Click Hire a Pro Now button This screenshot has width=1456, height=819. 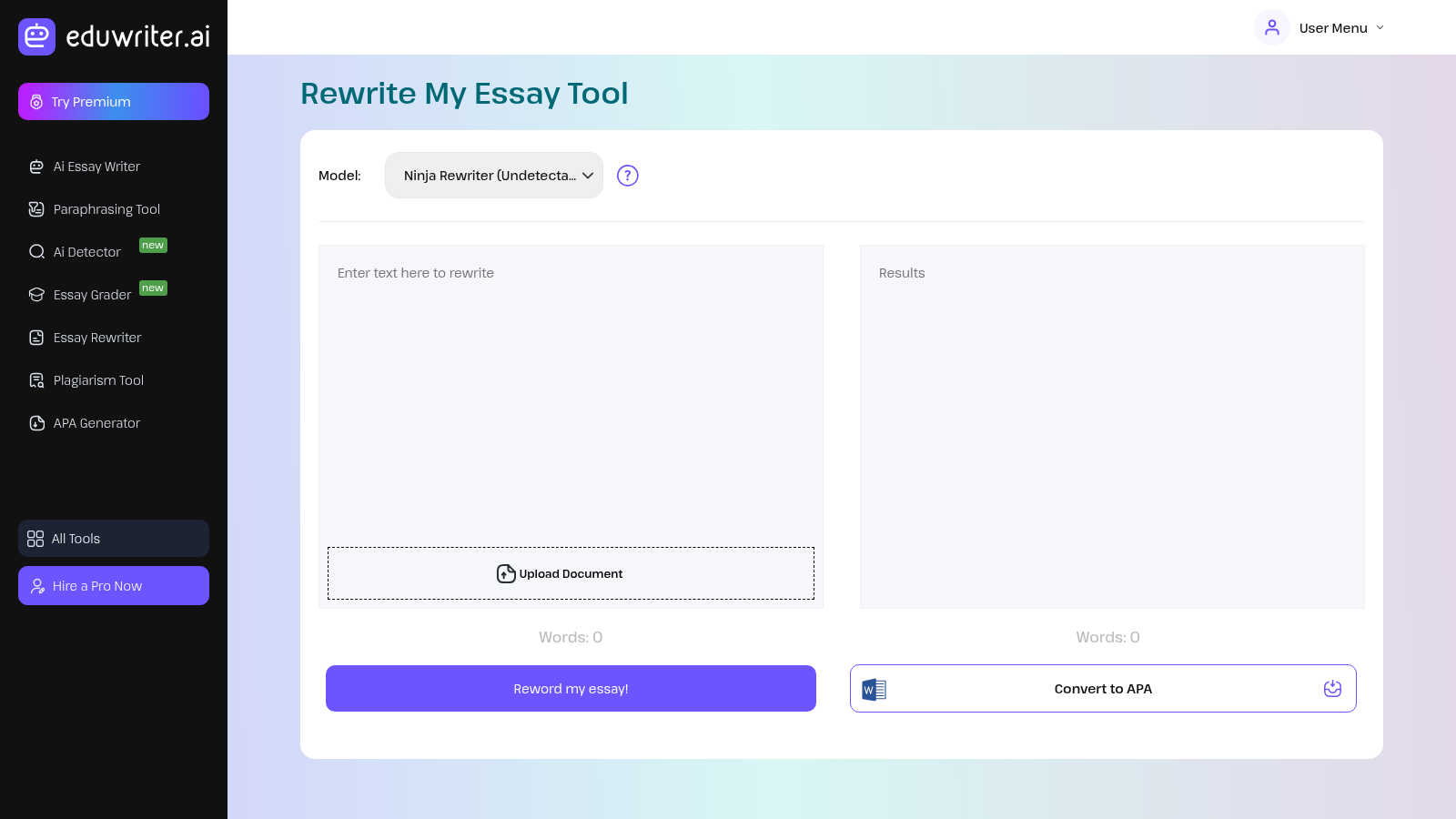coord(114,586)
